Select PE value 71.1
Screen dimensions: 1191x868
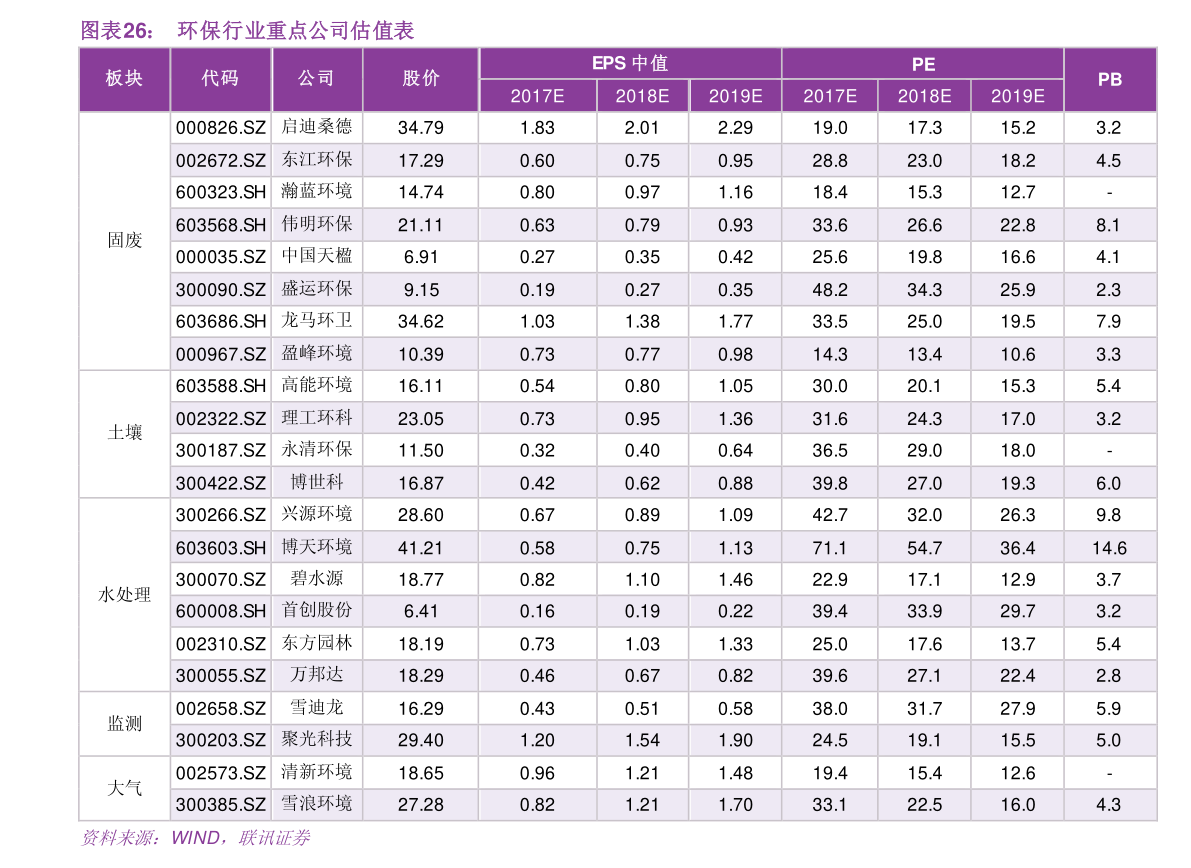click(x=829, y=548)
